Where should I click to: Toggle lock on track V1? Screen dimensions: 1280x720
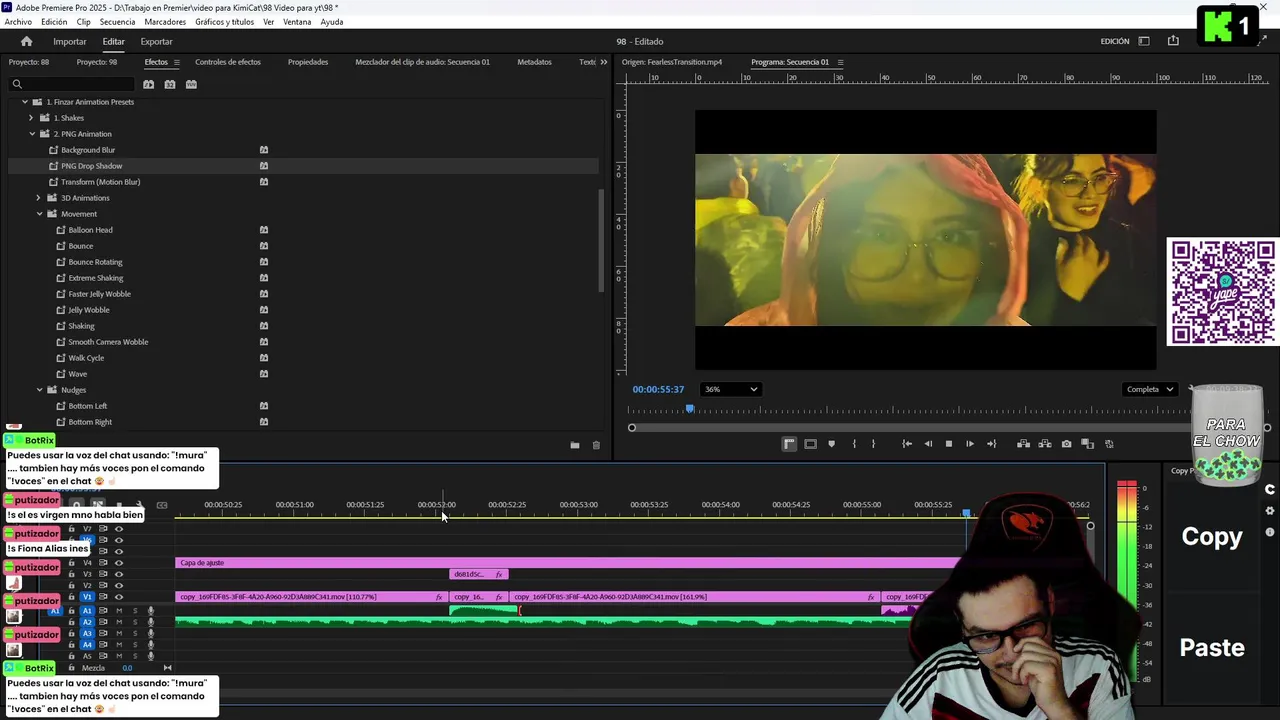pyautogui.click(x=71, y=597)
